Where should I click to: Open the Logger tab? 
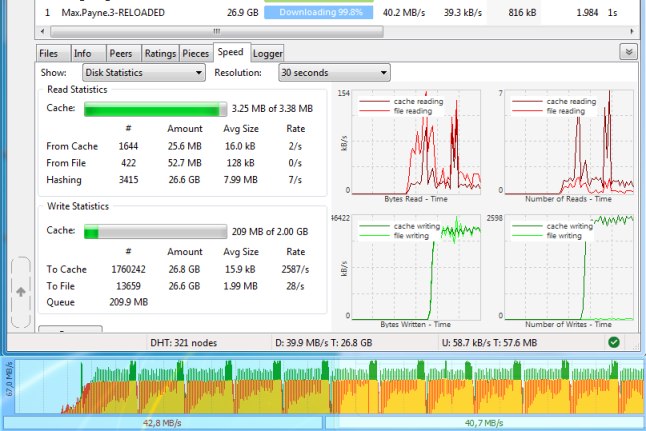tap(267, 54)
